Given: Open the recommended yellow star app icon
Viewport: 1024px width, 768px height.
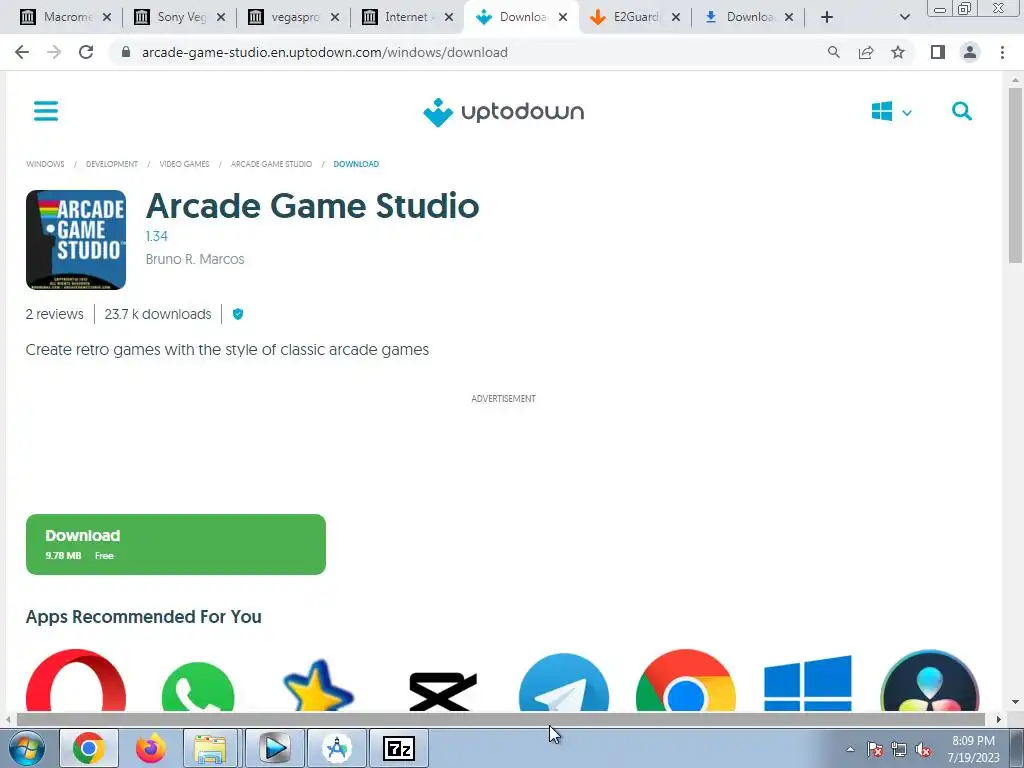Looking at the screenshot, I should coord(319,686).
